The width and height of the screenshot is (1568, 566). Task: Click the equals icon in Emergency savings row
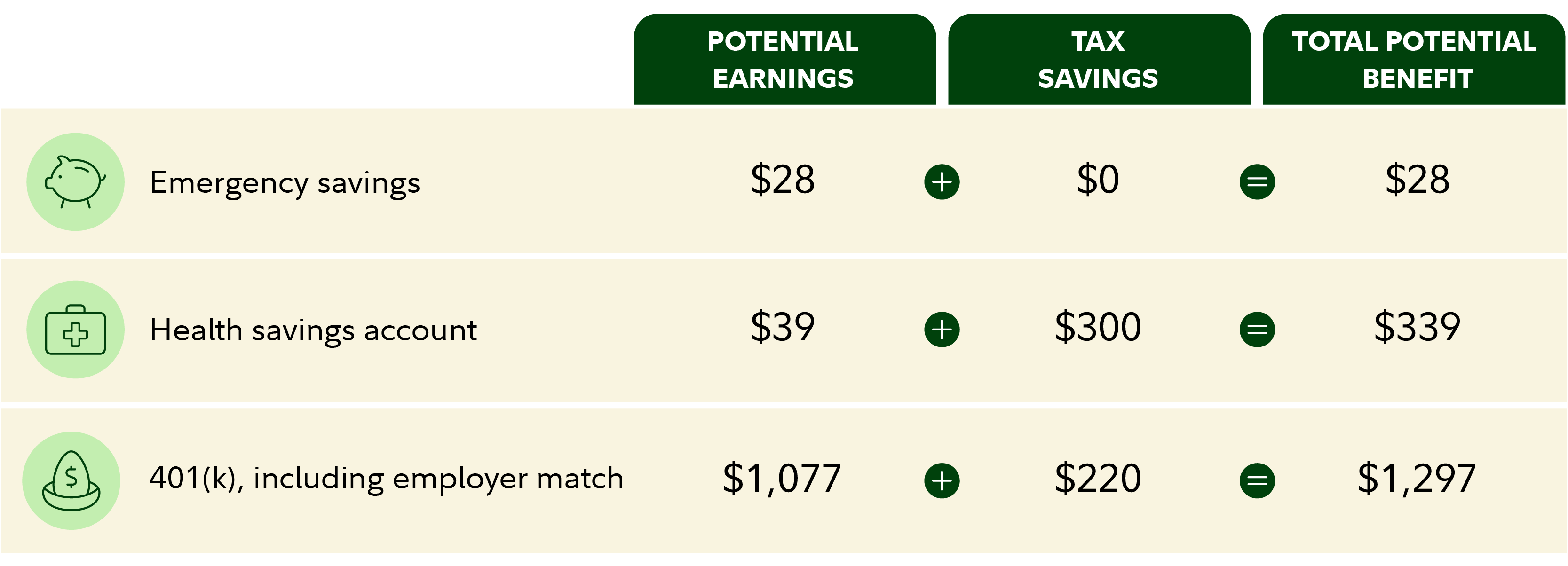point(1257,181)
